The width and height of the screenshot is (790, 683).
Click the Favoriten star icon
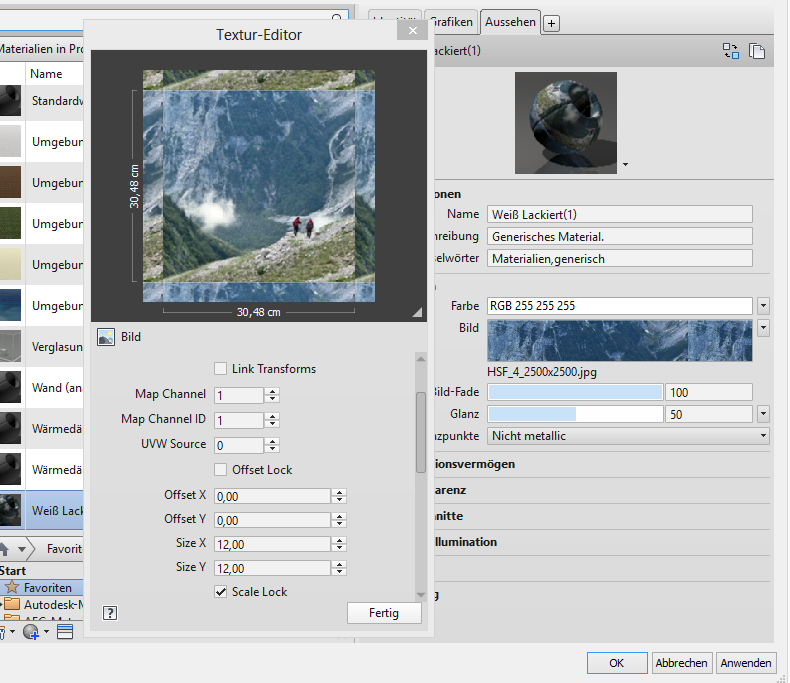point(12,587)
